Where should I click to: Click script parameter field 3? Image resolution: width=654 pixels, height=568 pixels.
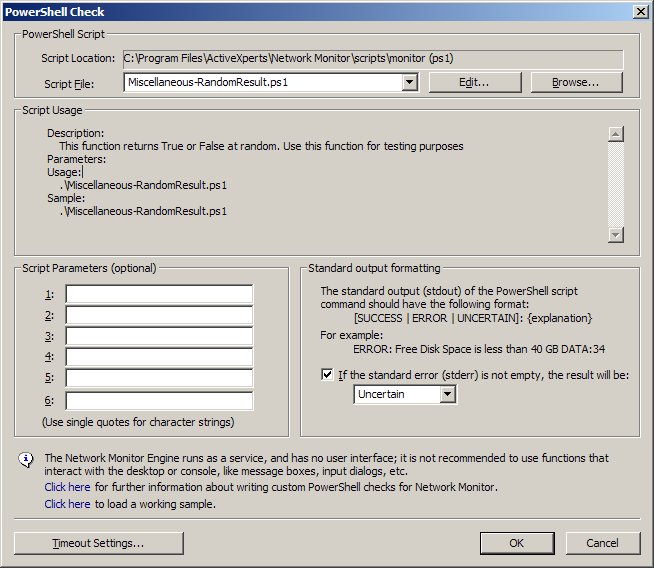[159, 336]
